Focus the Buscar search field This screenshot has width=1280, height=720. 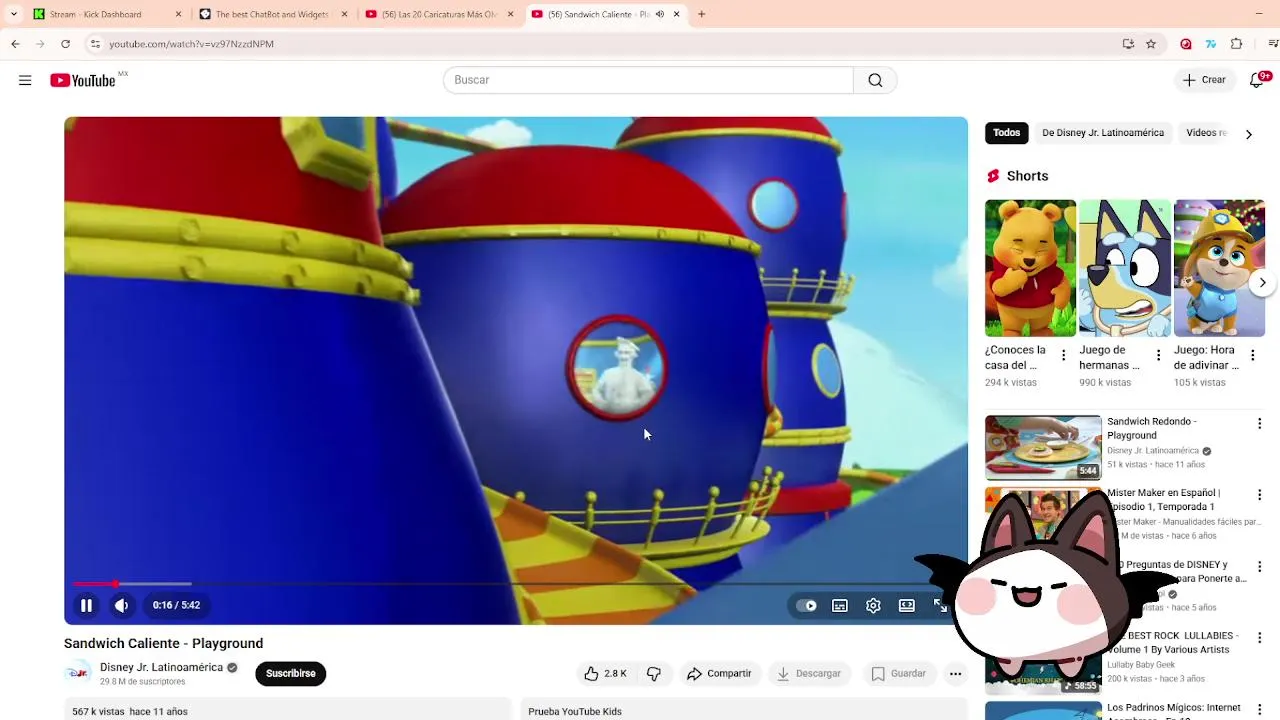point(648,80)
